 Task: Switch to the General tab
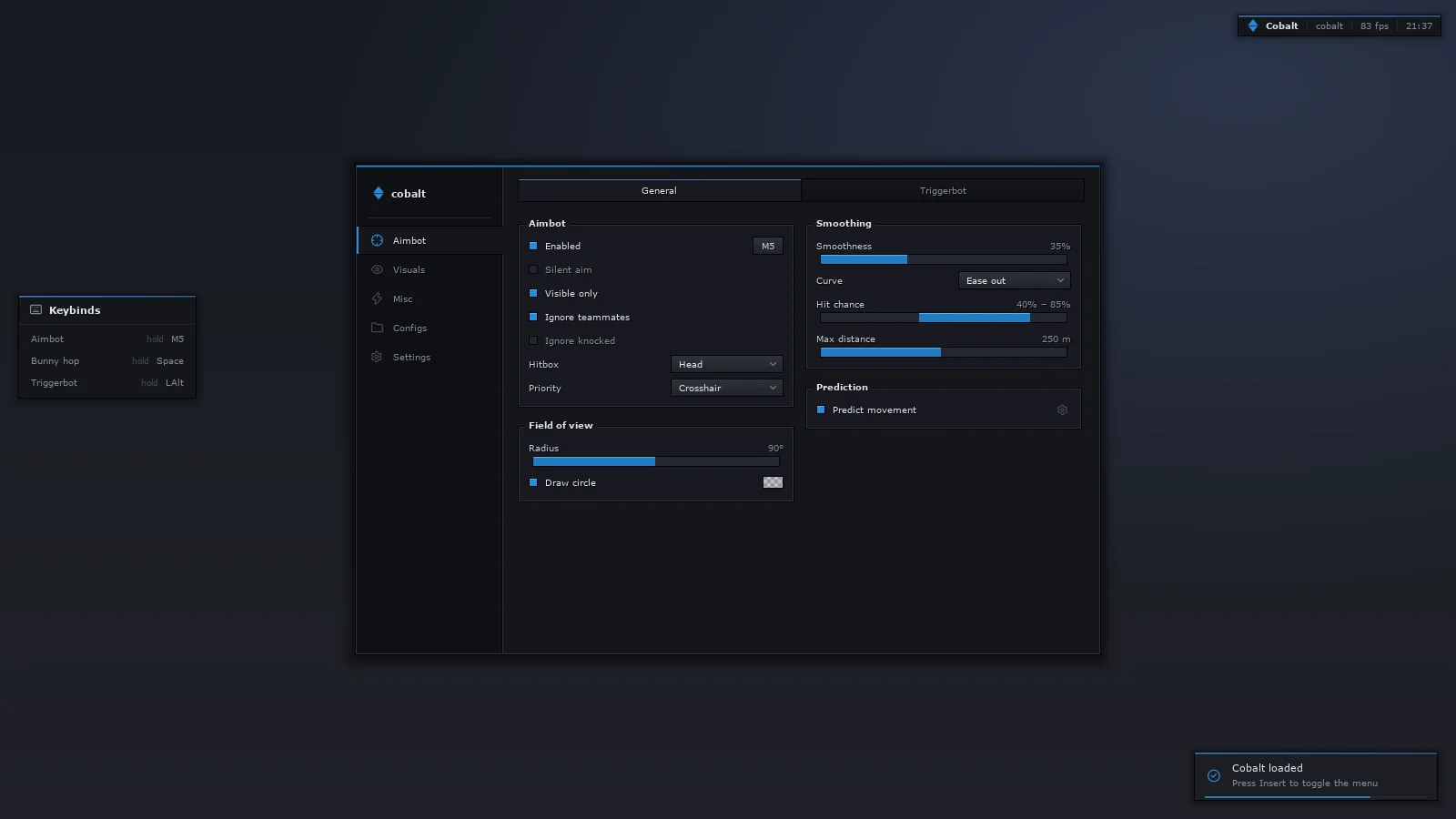pos(660,190)
